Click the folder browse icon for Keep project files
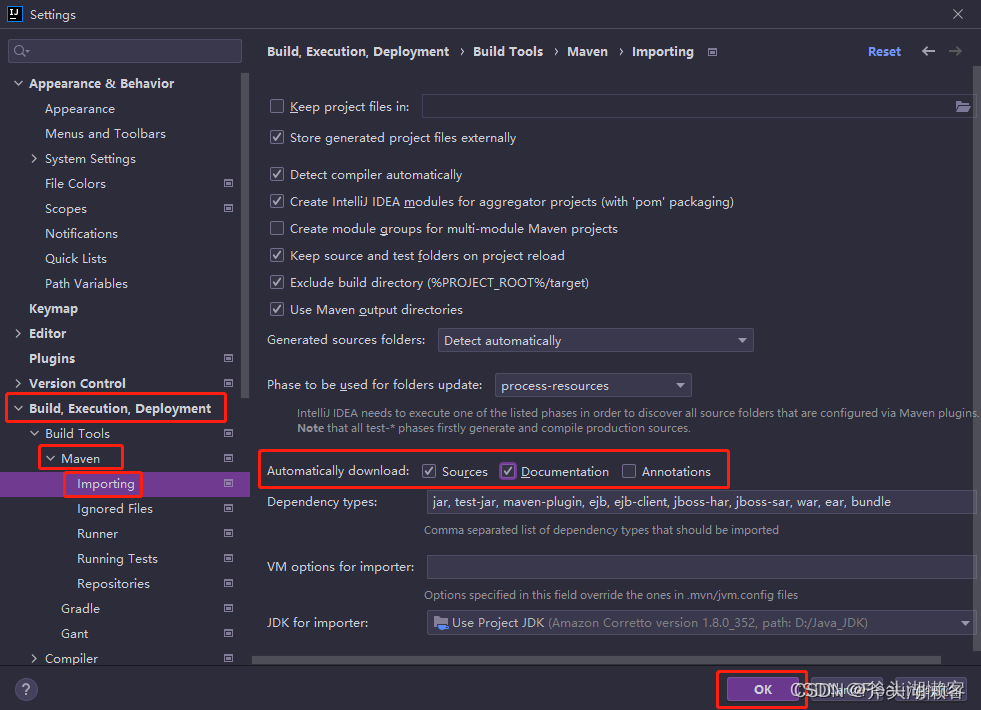This screenshot has height=710, width=981. pyautogui.click(x=962, y=106)
